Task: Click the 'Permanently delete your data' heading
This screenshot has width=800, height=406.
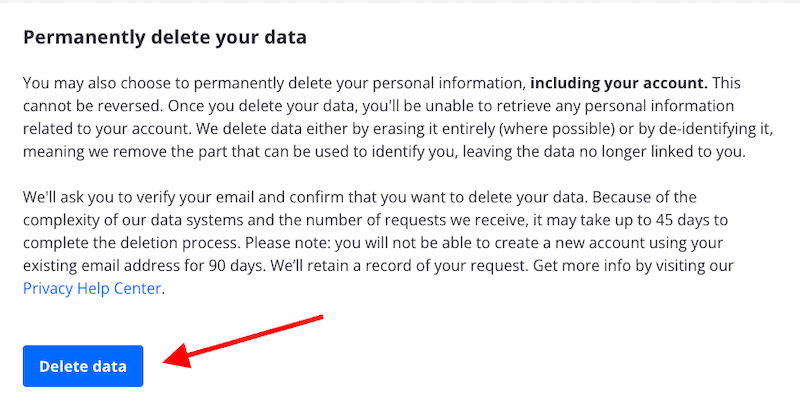Action: click(x=164, y=38)
